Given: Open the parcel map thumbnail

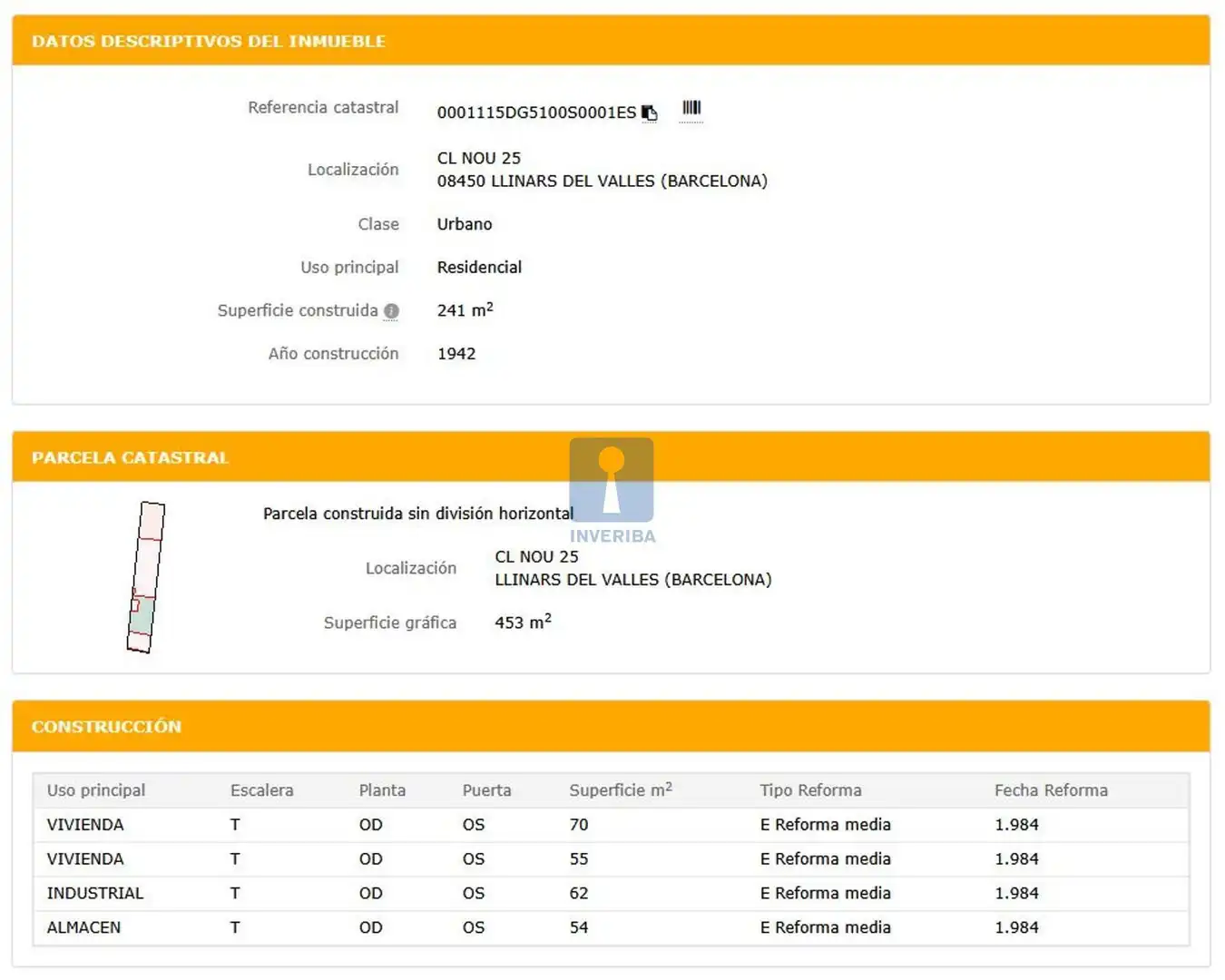Looking at the screenshot, I should [x=146, y=577].
